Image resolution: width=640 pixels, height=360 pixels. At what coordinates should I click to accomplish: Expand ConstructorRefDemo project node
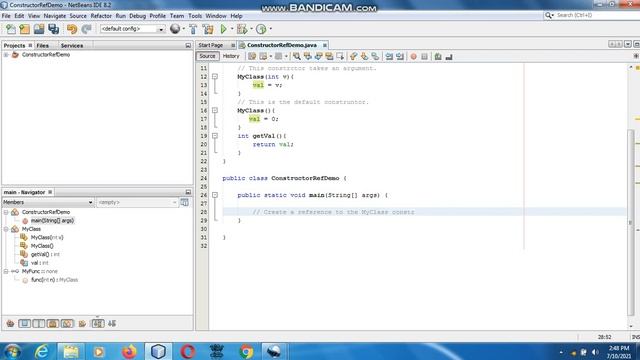(6, 55)
